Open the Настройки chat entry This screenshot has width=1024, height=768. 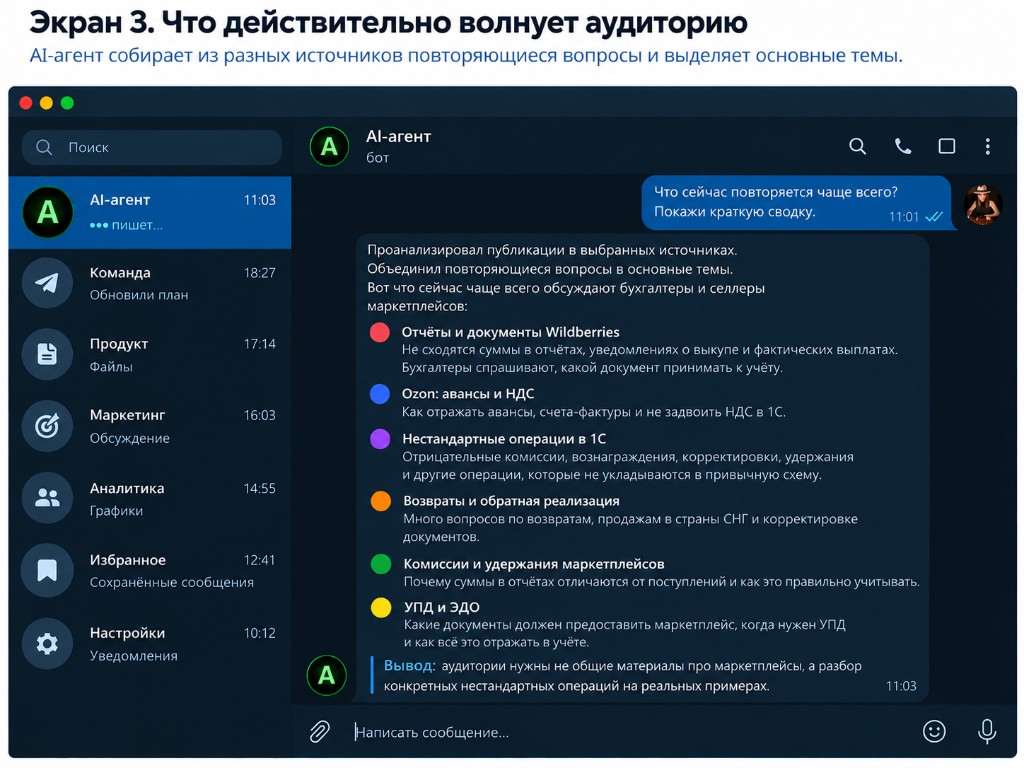click(150, 644)
